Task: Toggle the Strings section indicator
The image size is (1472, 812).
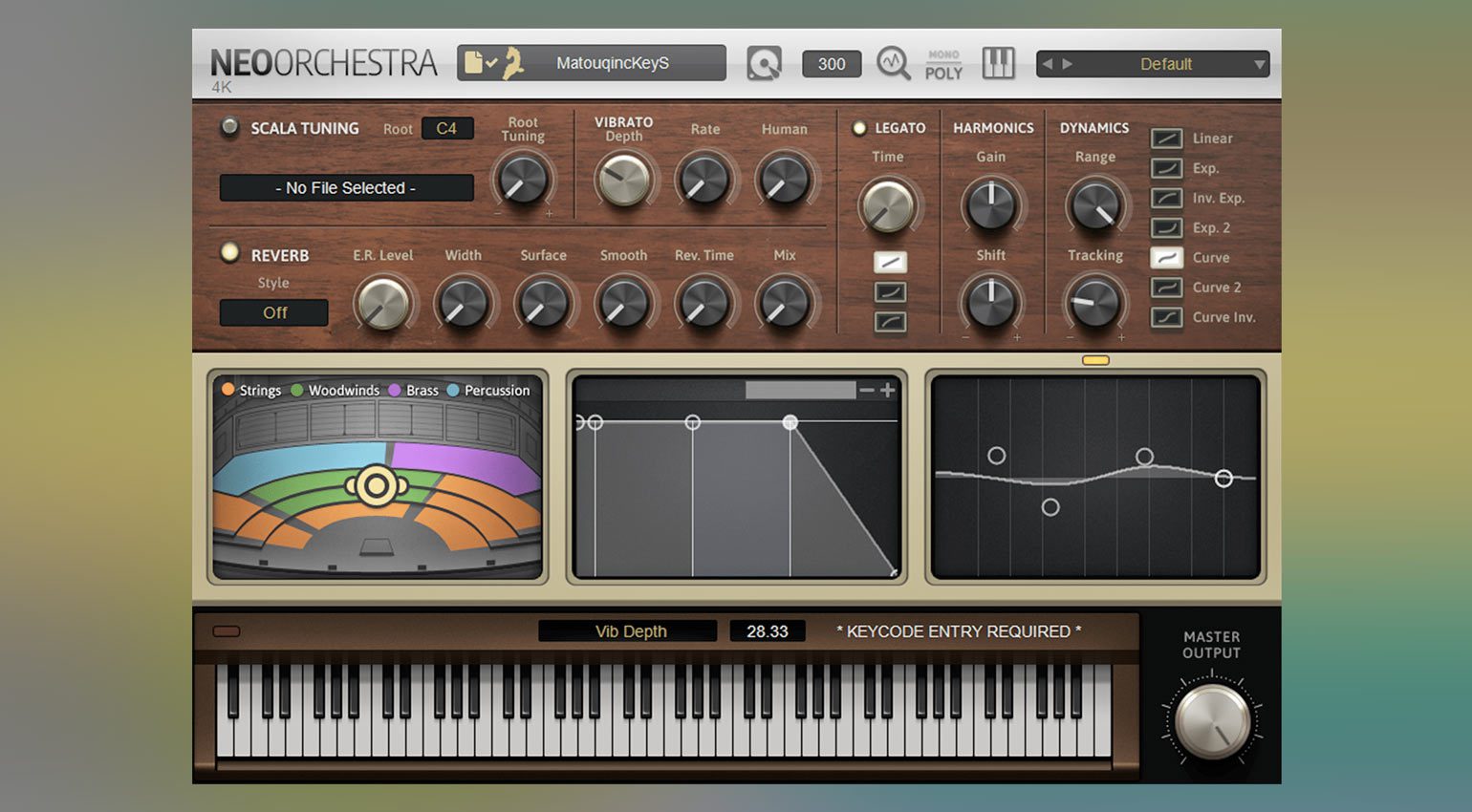Action: click(x=228, y=389)
